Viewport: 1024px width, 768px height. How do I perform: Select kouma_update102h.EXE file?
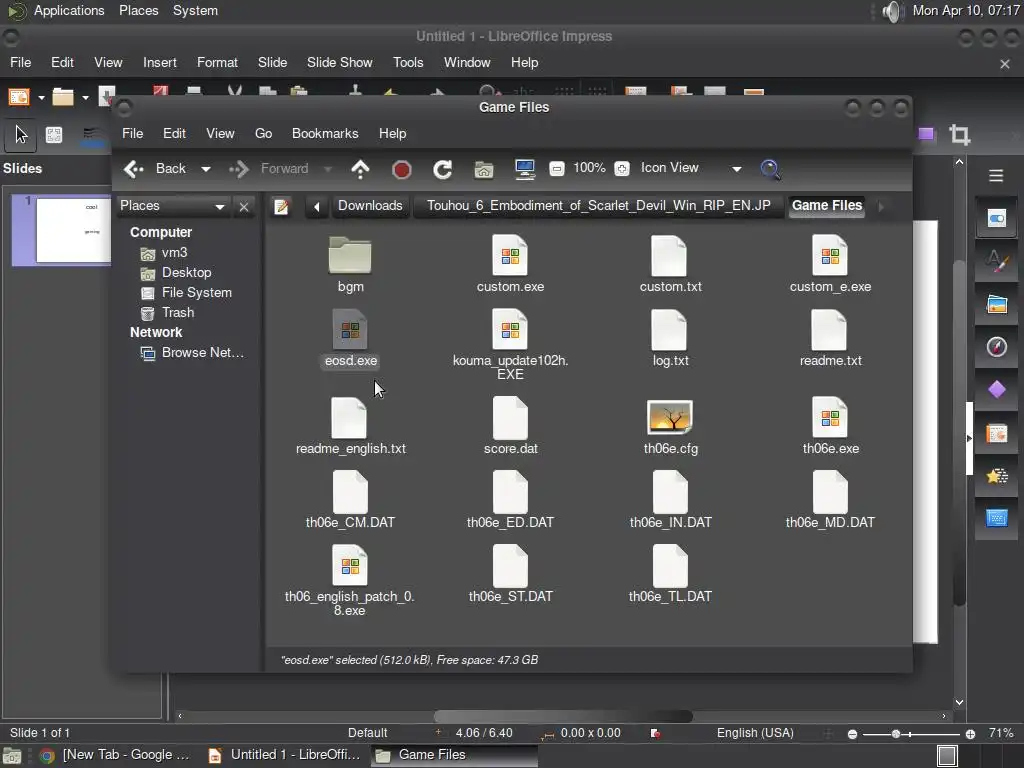(510, 345)
